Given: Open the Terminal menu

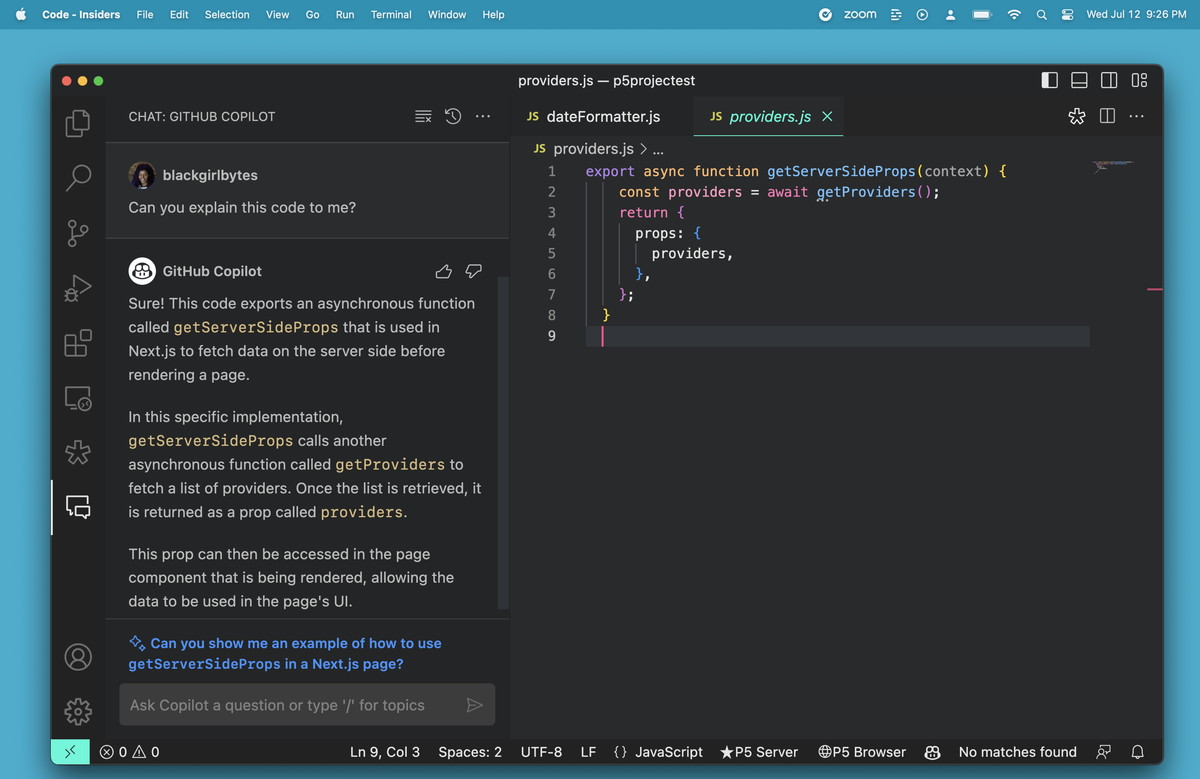Looking at the screenshot, I should point(391,15).
